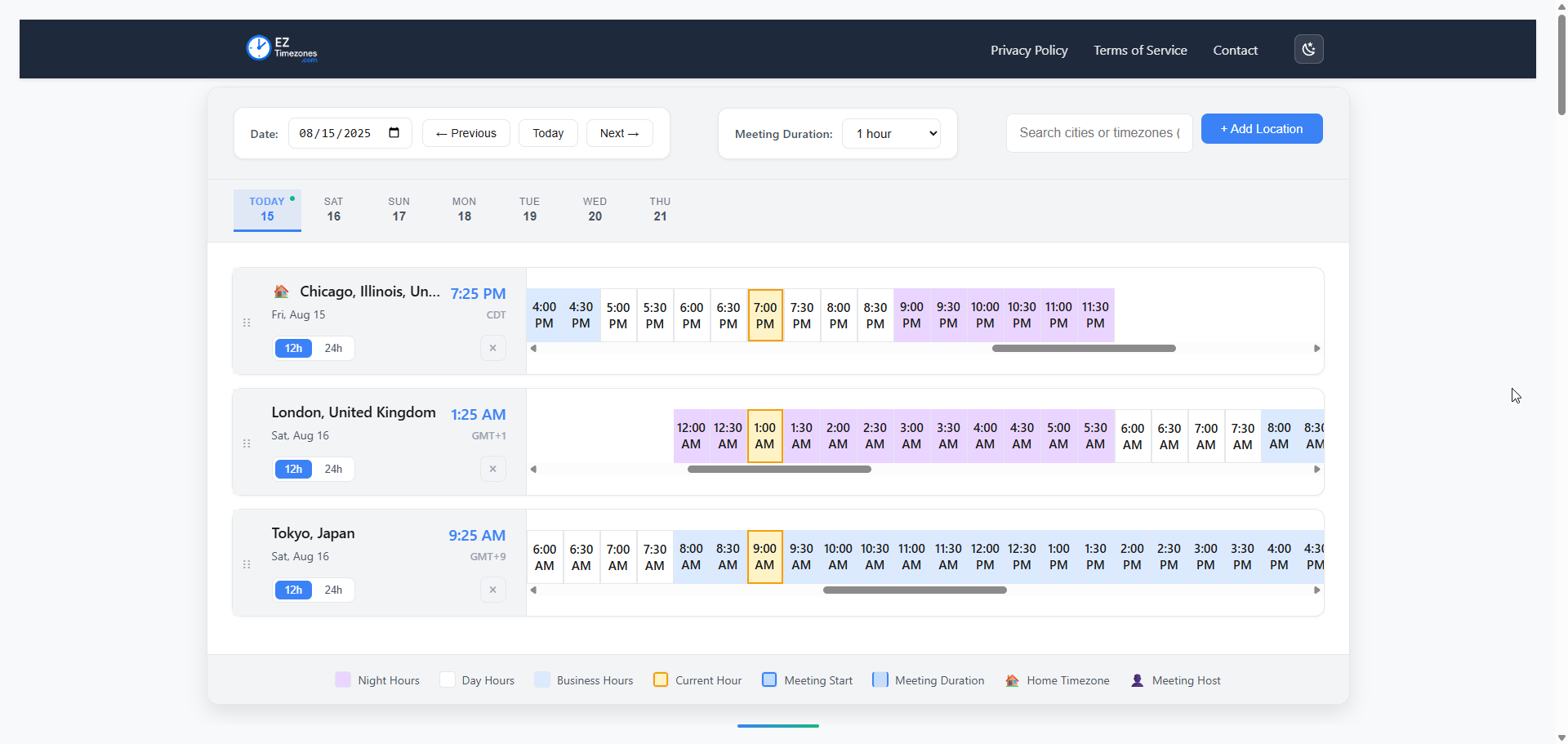Go to the Previous day
This screenshot has width=1568, height=744.
coord(465,133)
